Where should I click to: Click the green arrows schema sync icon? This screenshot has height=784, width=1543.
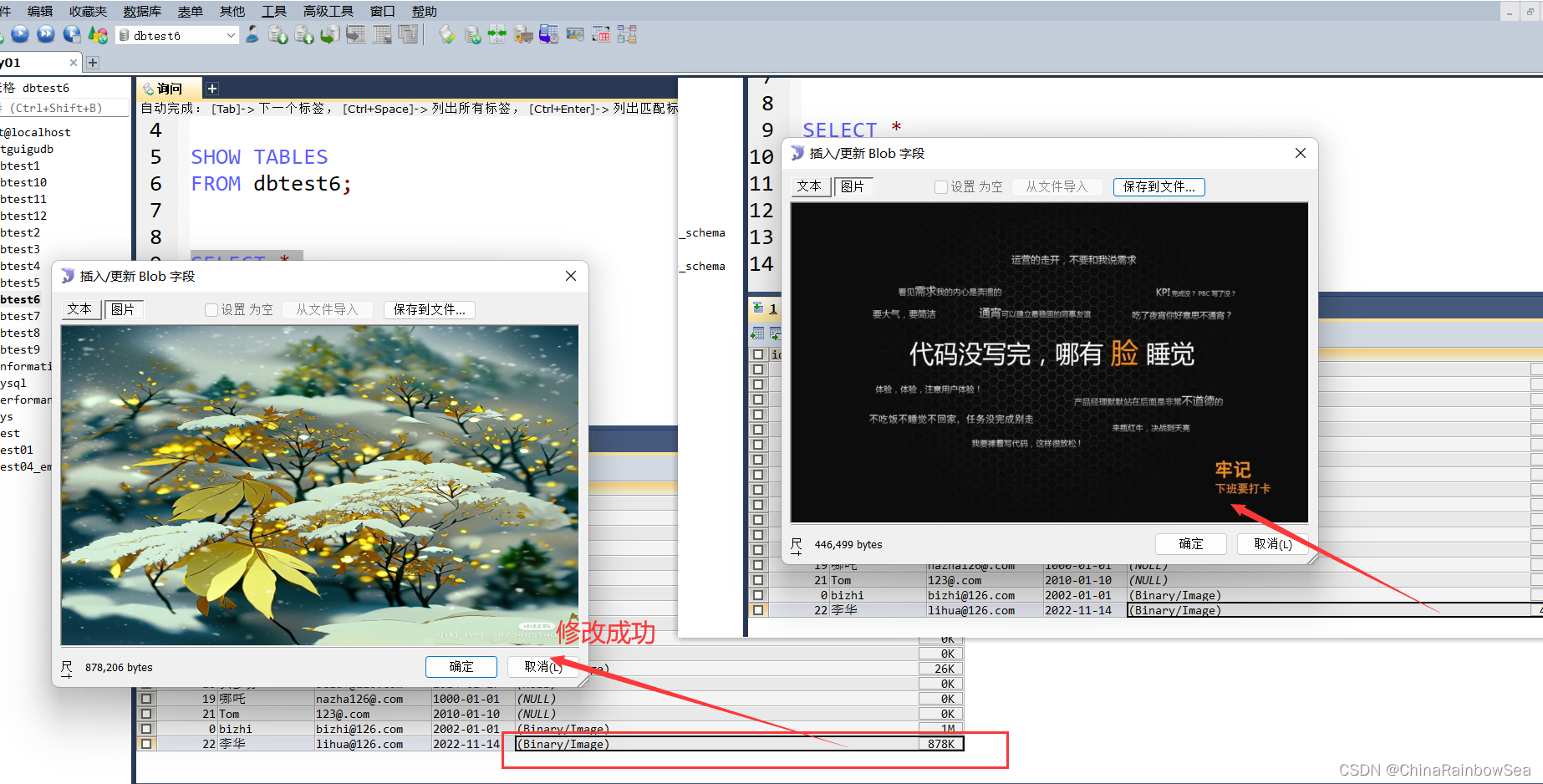497,34
